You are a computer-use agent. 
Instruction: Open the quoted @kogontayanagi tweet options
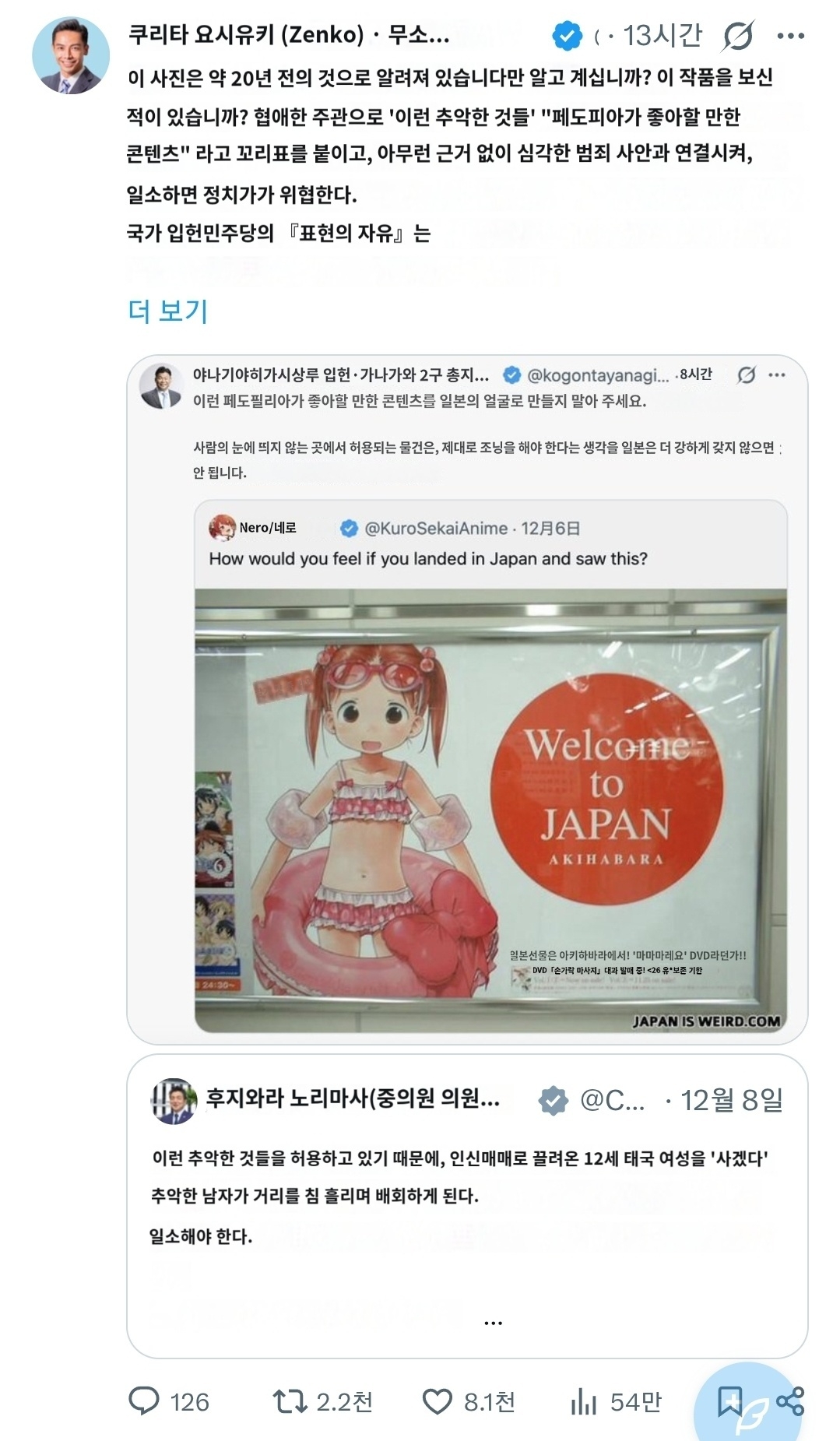pyautogui.click(x=777, y=375)
